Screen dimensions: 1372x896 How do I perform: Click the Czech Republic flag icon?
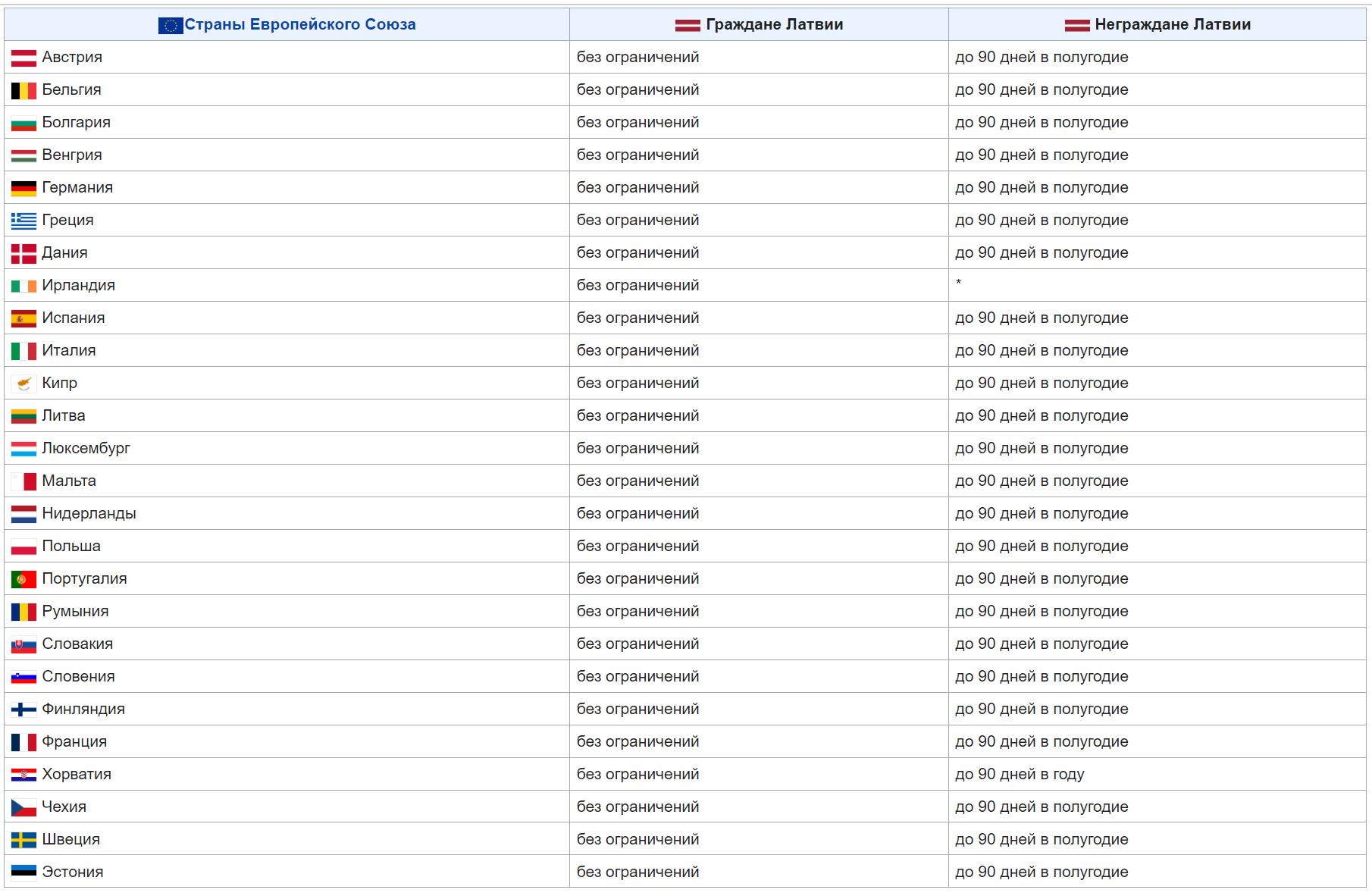tap(23, 808)
